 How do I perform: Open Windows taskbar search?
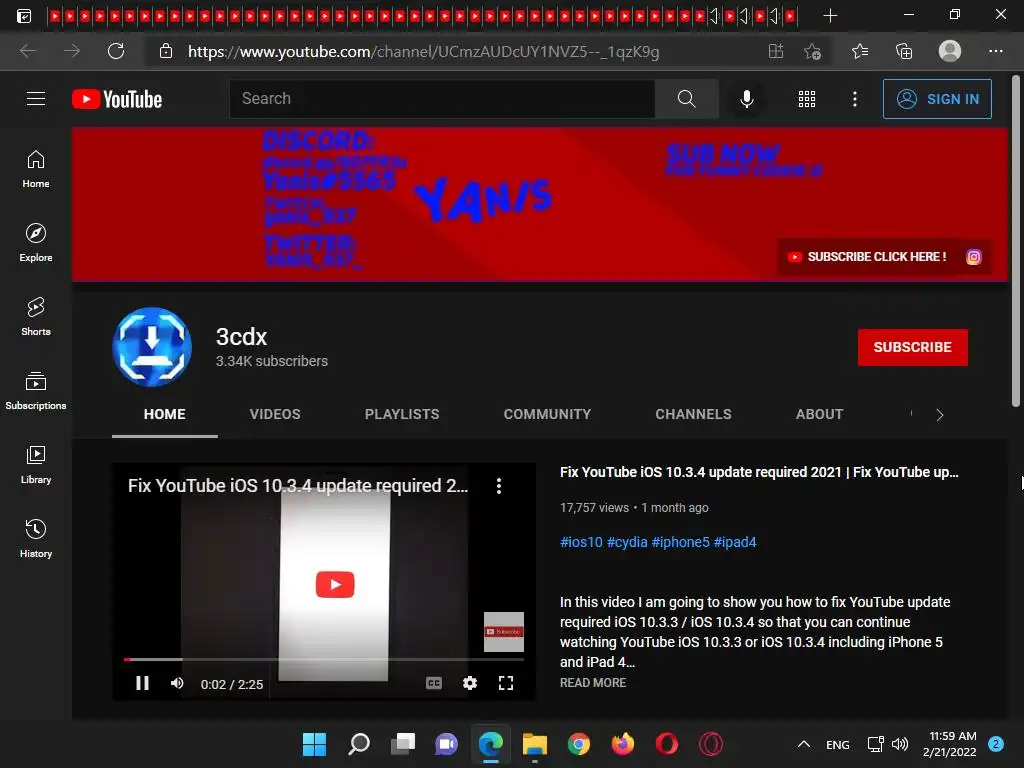pos(359,744)
